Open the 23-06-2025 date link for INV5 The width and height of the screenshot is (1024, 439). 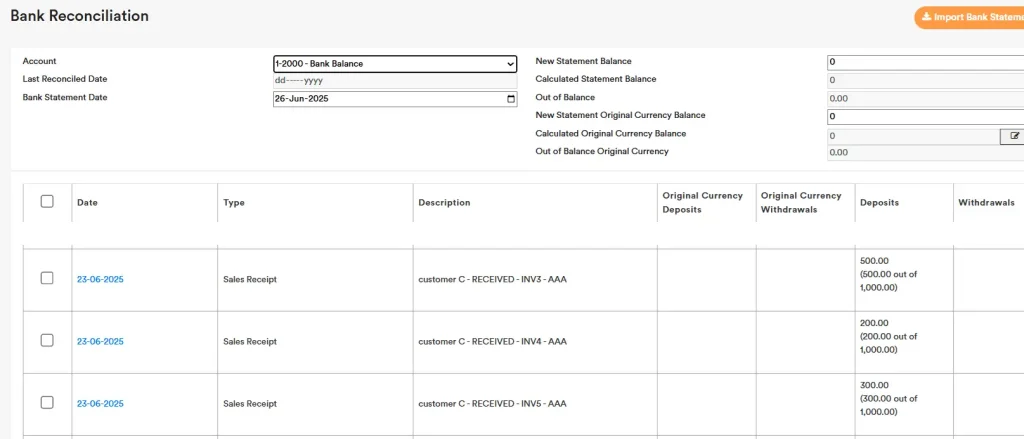[100, 404]
